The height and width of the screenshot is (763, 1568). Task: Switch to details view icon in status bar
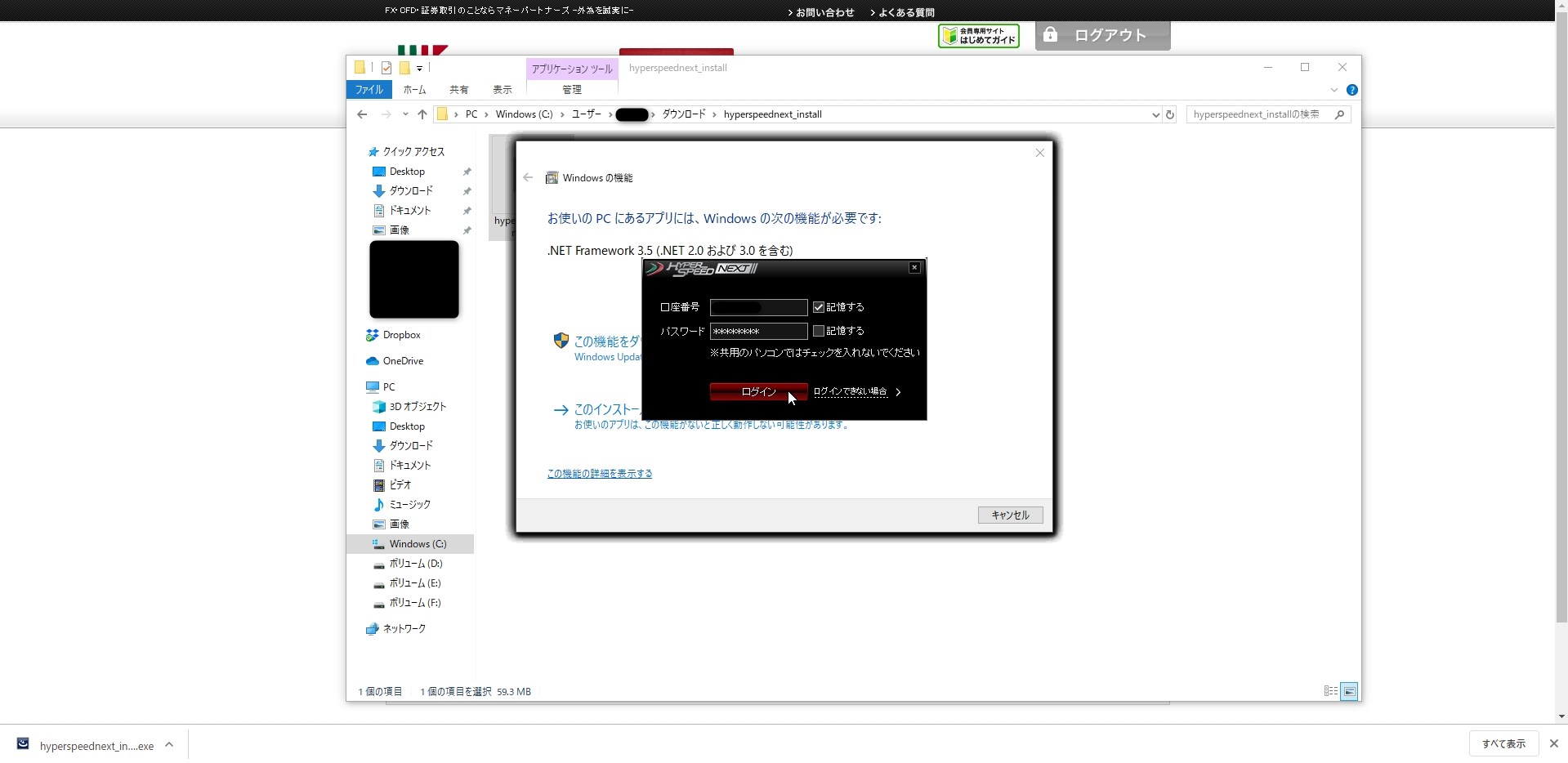click(x=1330, y=692)
